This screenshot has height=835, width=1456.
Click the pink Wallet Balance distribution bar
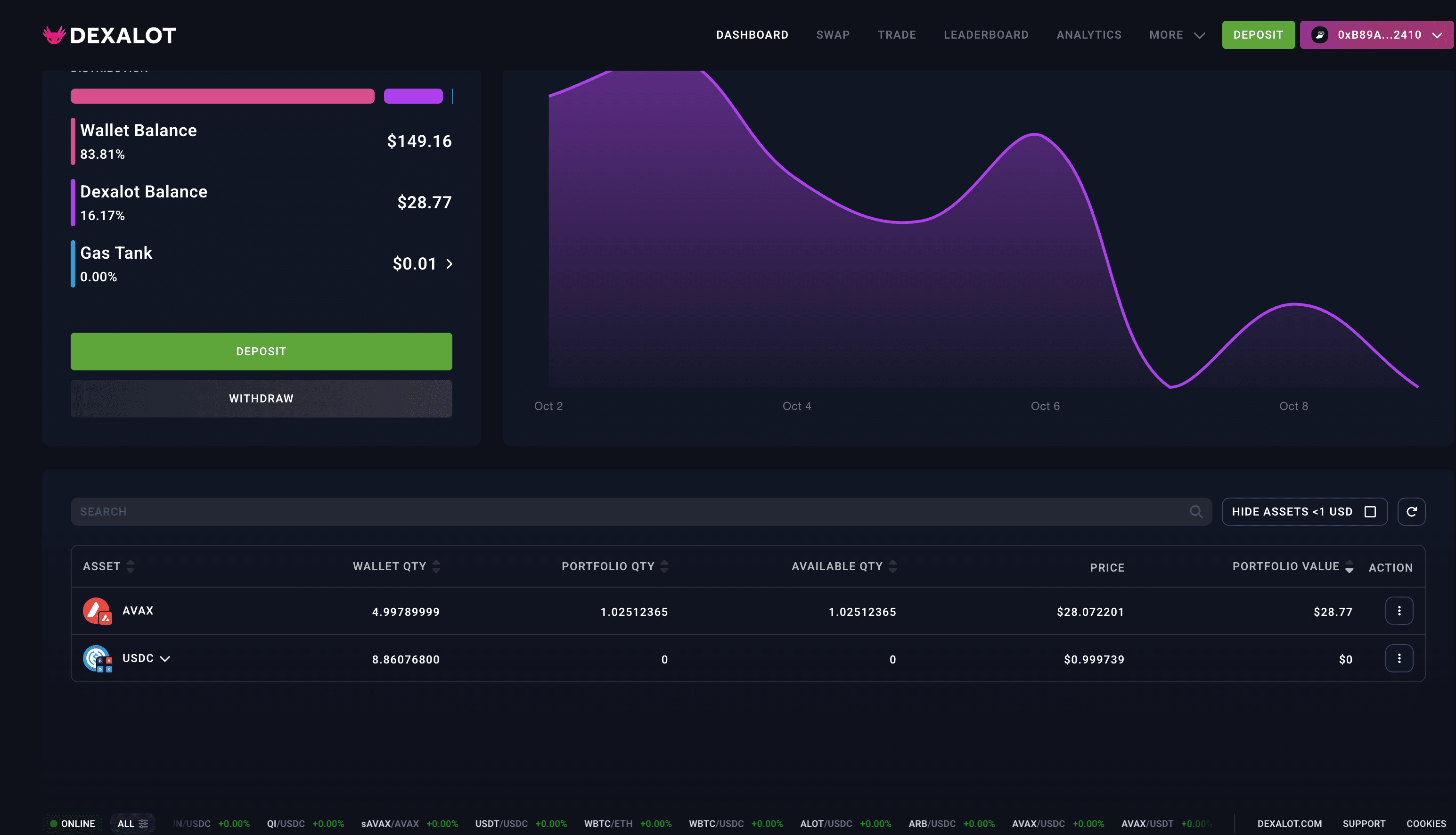tap(222, 96)
